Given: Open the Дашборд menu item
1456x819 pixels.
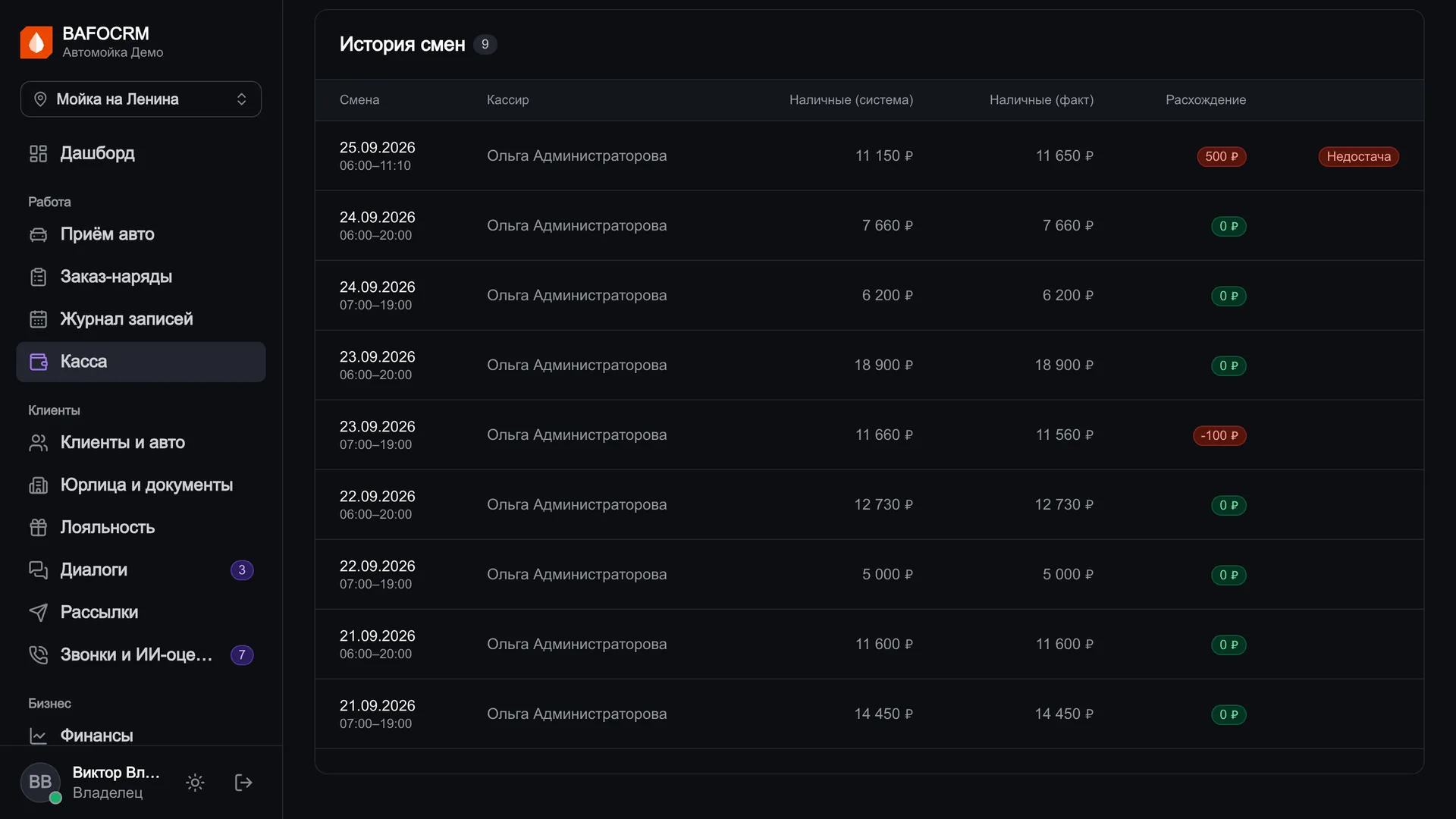Looking at the screenshot, I should 141,154.
